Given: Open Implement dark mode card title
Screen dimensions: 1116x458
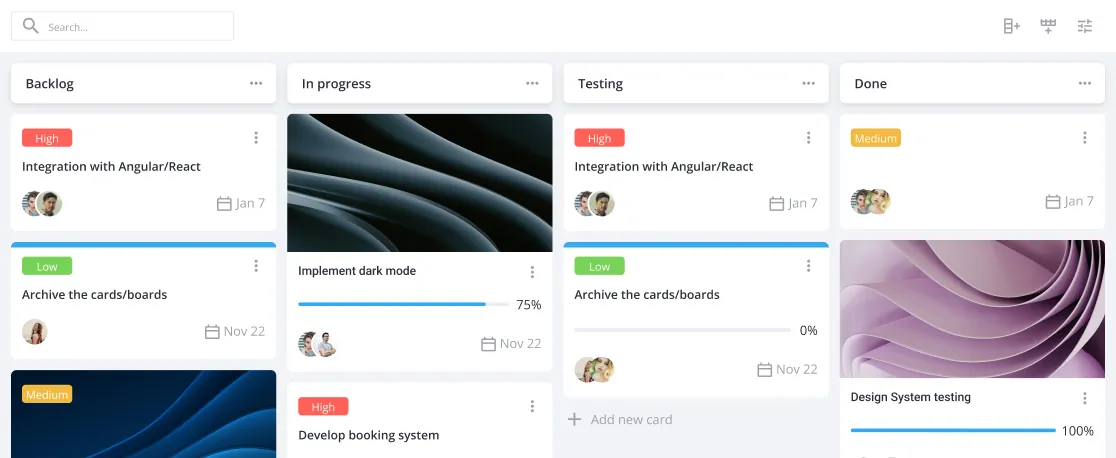Looking at the screenshot, I should click(357, 271).
